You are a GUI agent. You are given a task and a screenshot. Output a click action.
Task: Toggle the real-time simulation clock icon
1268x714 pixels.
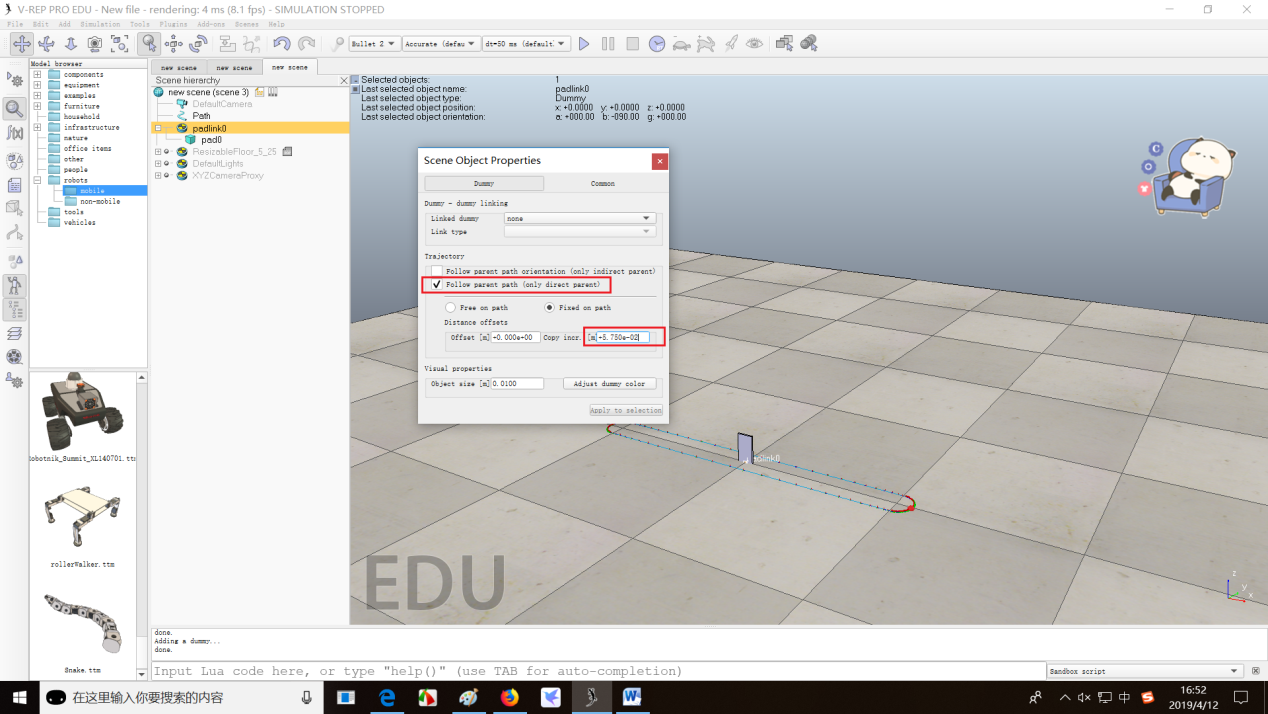657,44
